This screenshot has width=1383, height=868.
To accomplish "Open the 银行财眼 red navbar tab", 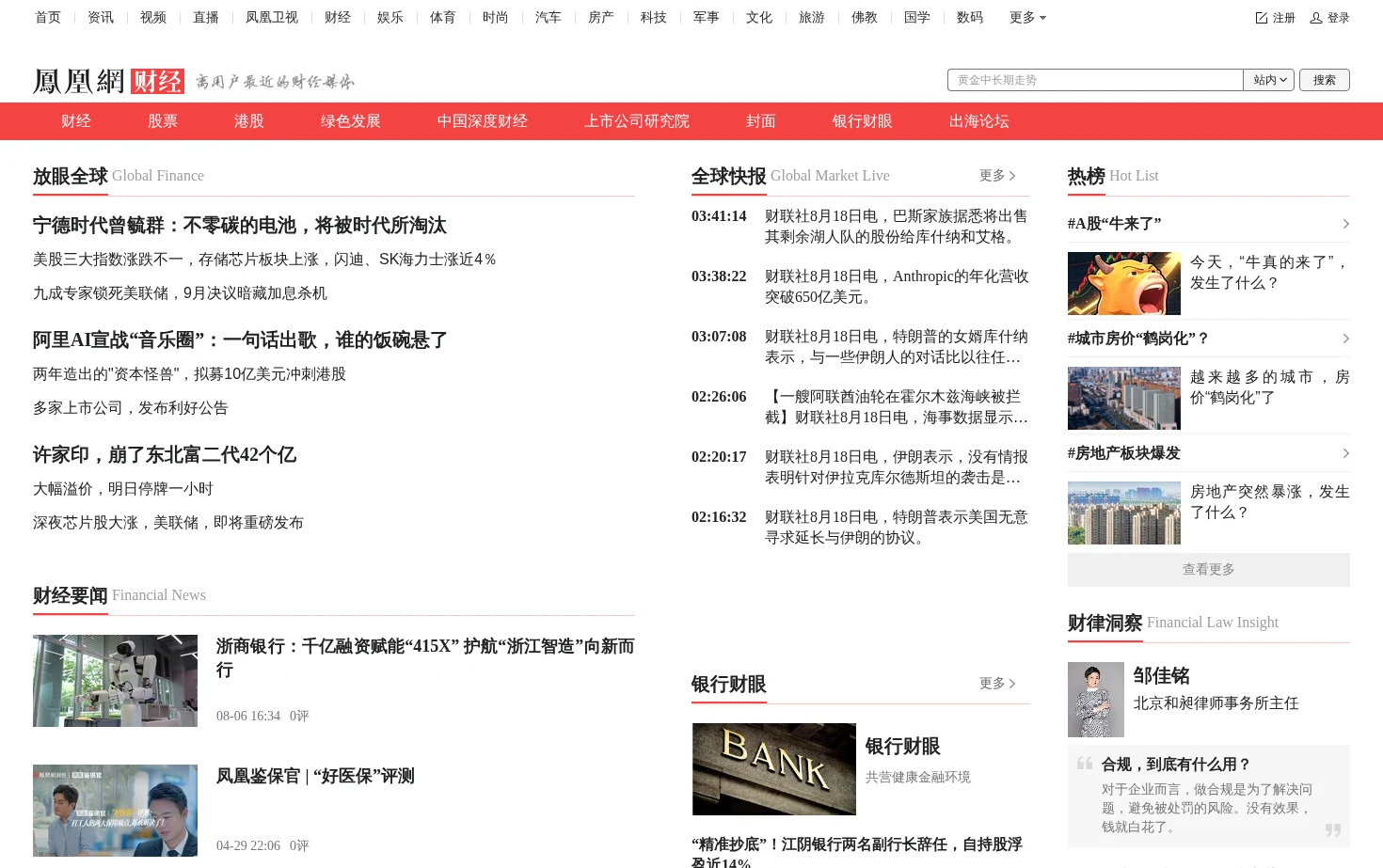I will point(863,121).
